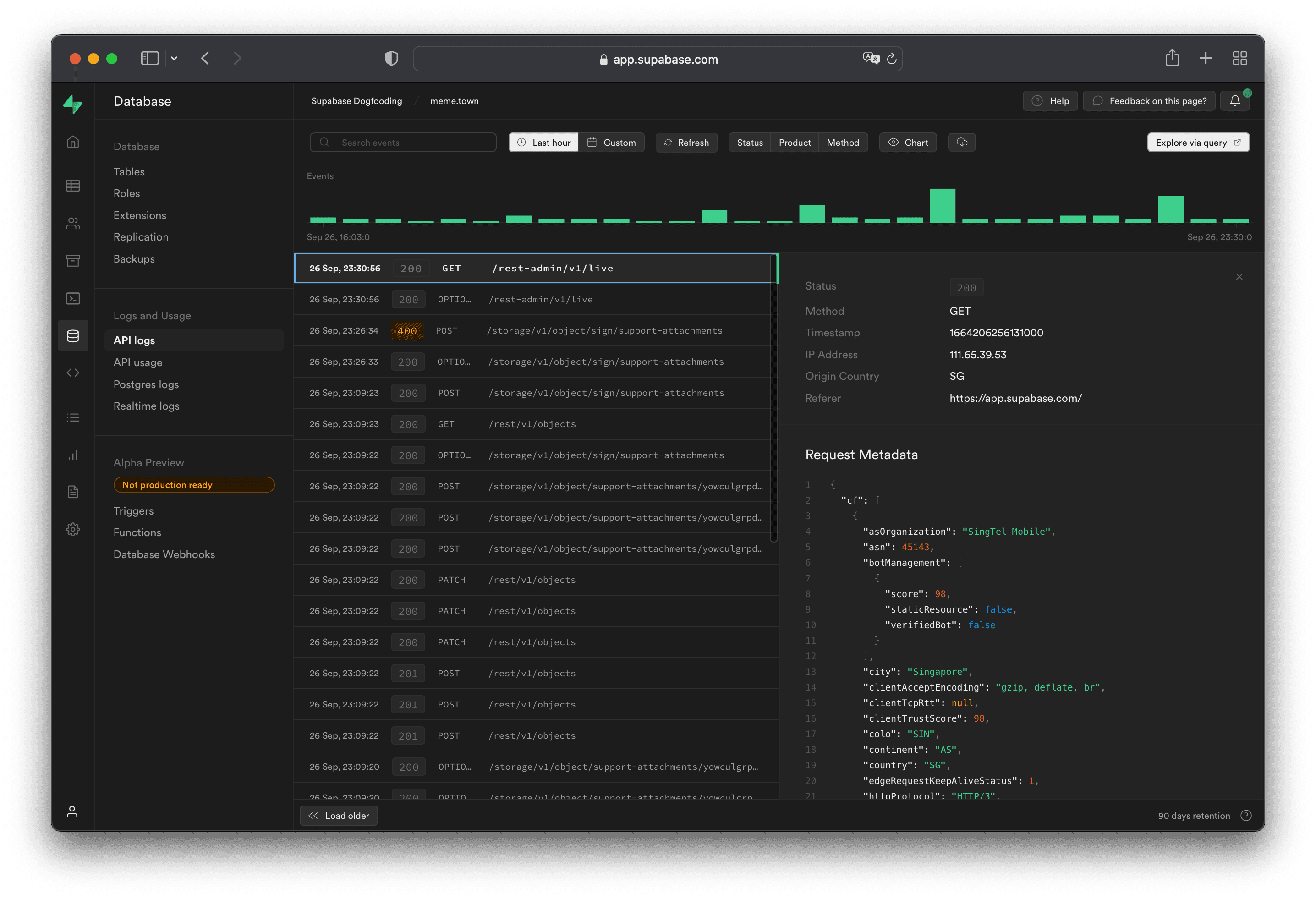Open the Status filter dropdown

point(750,143)
